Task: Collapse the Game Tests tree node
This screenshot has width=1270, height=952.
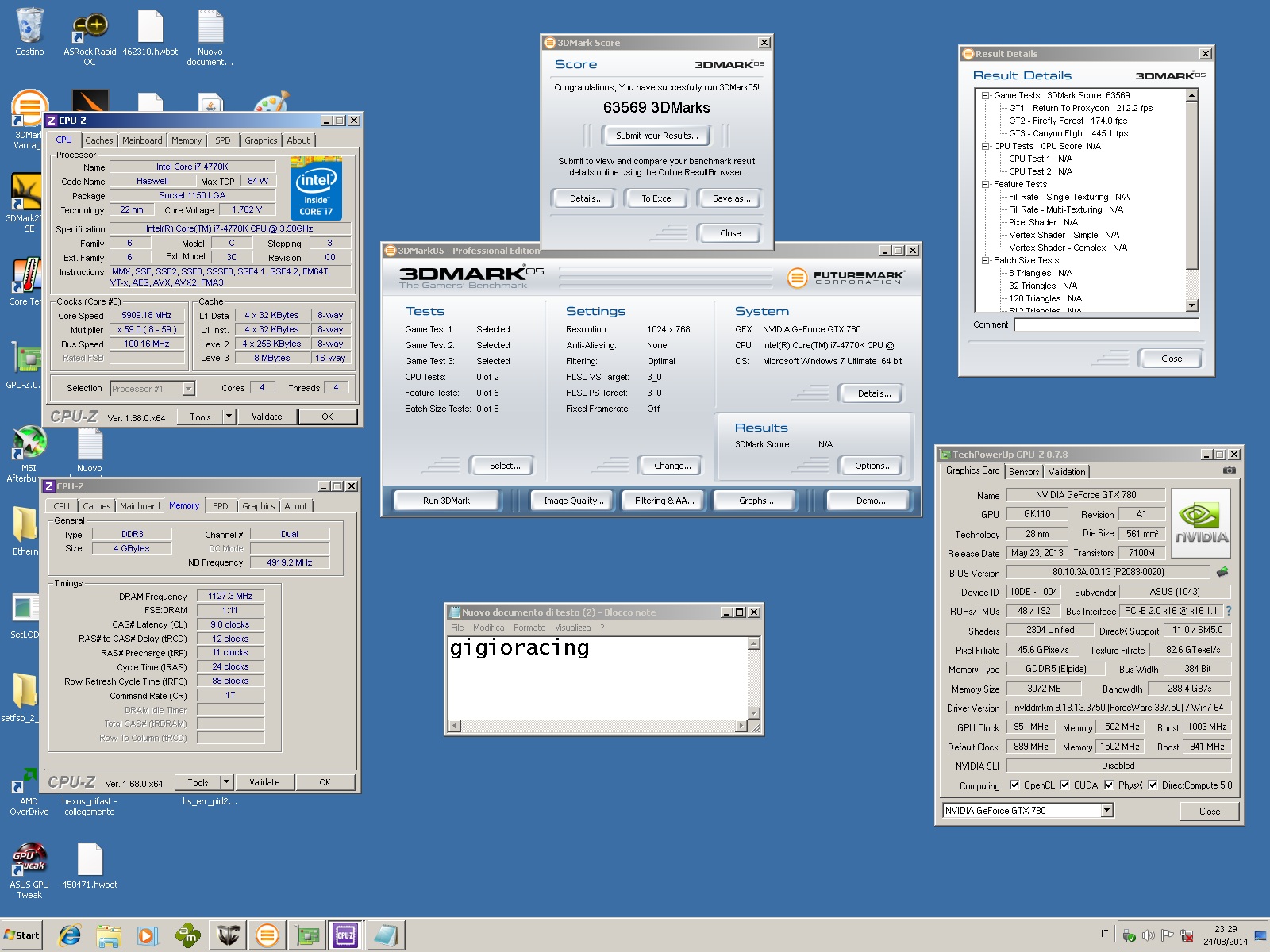Action: tap(985, 95)
